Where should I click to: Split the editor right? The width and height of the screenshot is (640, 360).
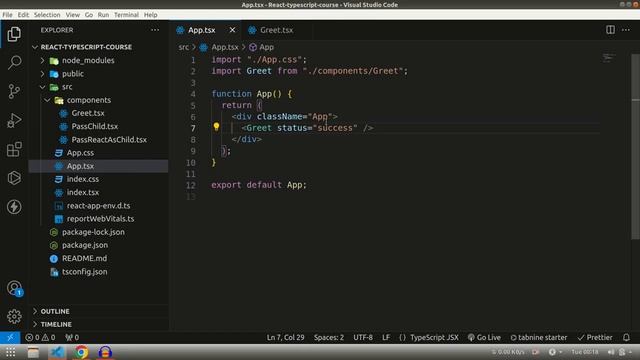point(610,30)
